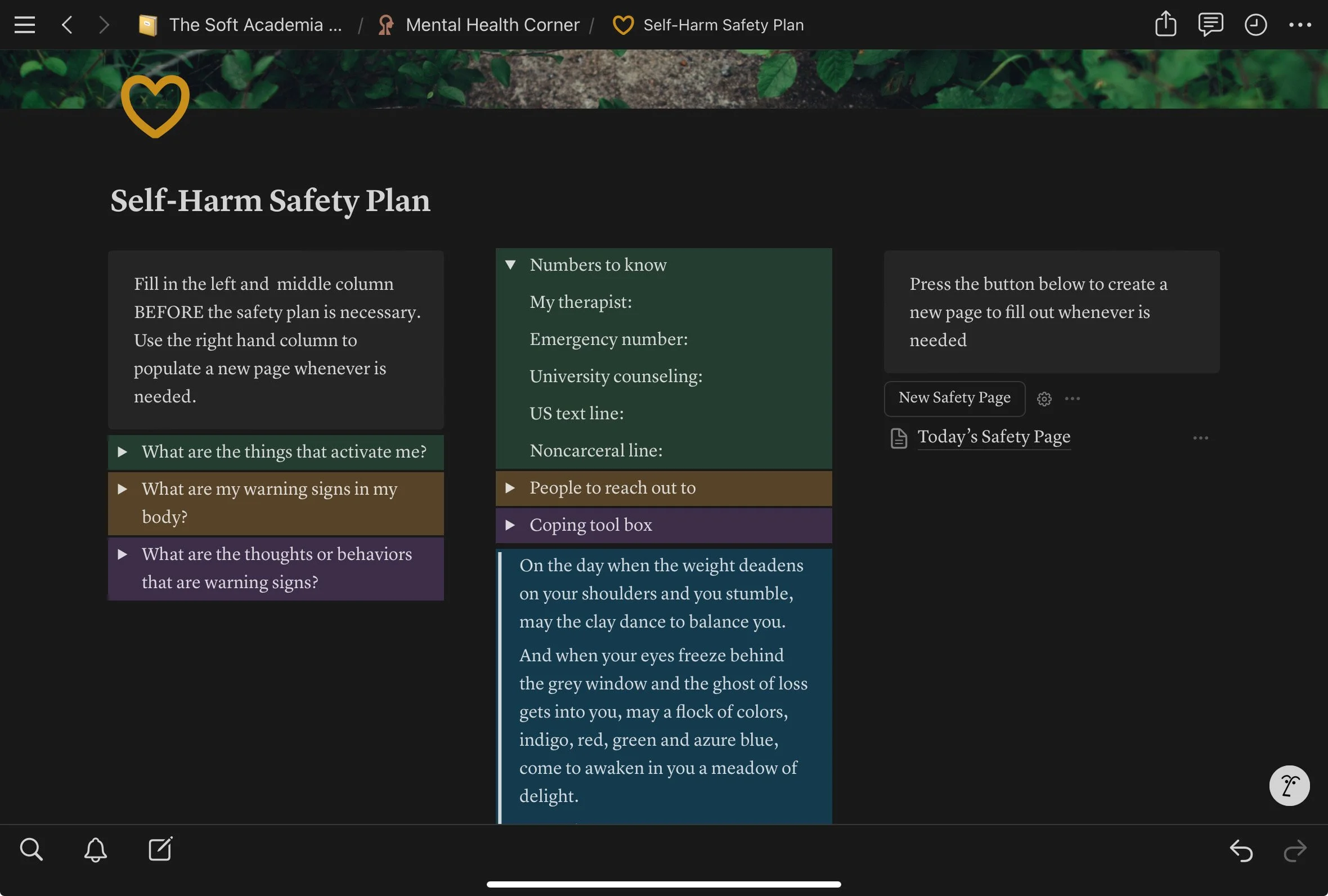Open Today's Safety Page link

coord(993,437)
